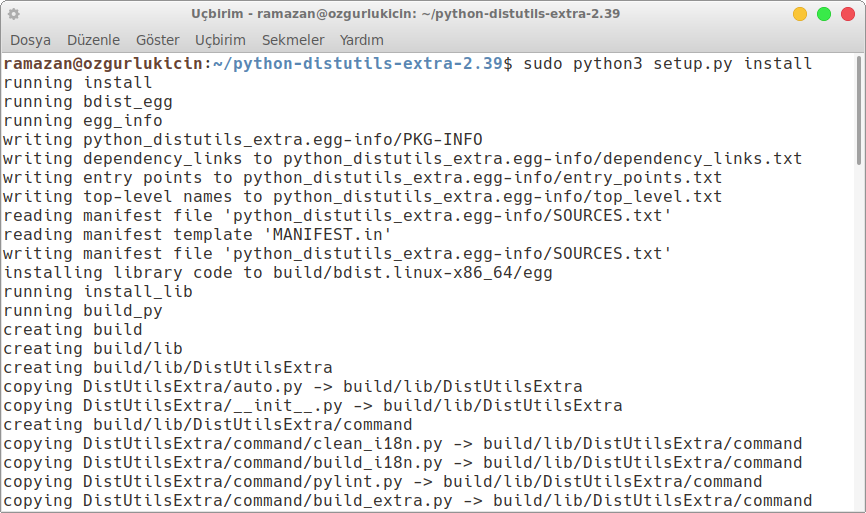Screen dimensions: 866x513
Task: Click the 'running bdist_egg' output line
Action: (x=88, y=102)
